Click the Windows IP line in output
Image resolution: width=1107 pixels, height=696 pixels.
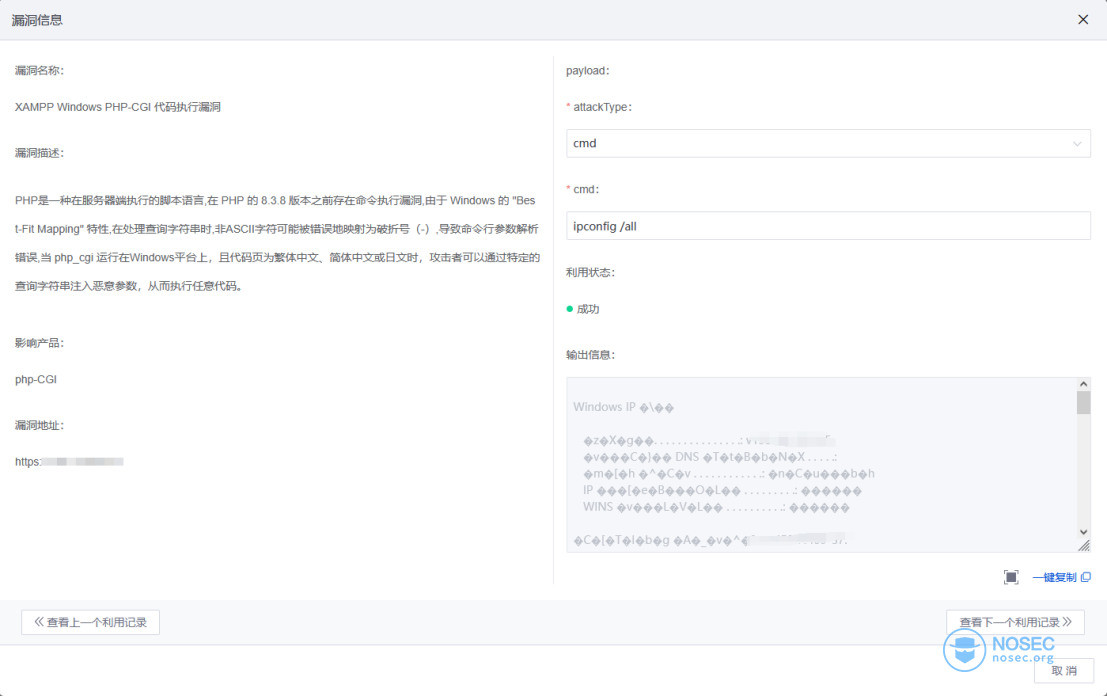coord(623,407)
